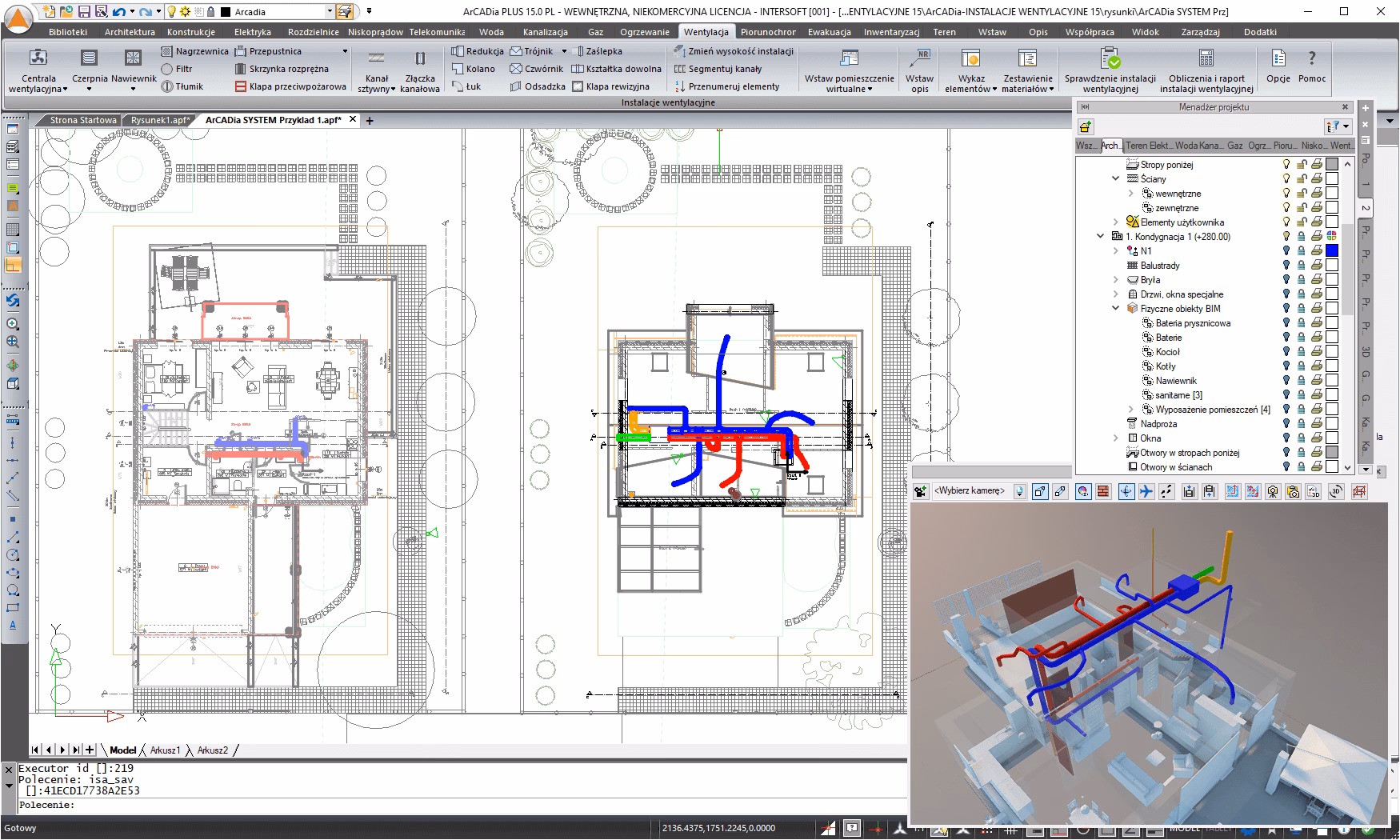This screenshot has width=1400, height=840.
Task: Expand the Wyposażenie pomieszczeń [4] node
Action: coord(1131,410)
